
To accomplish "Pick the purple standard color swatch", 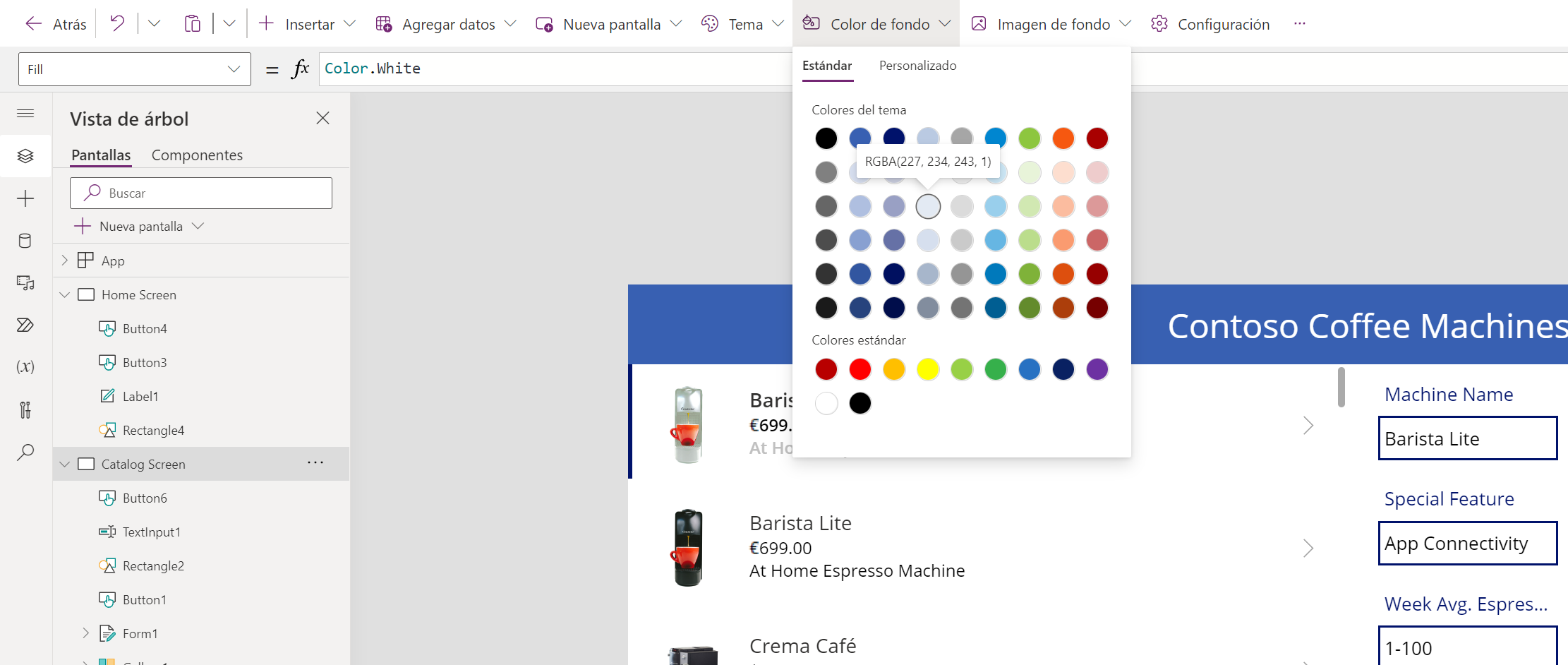I will [x=1097, y=369].
